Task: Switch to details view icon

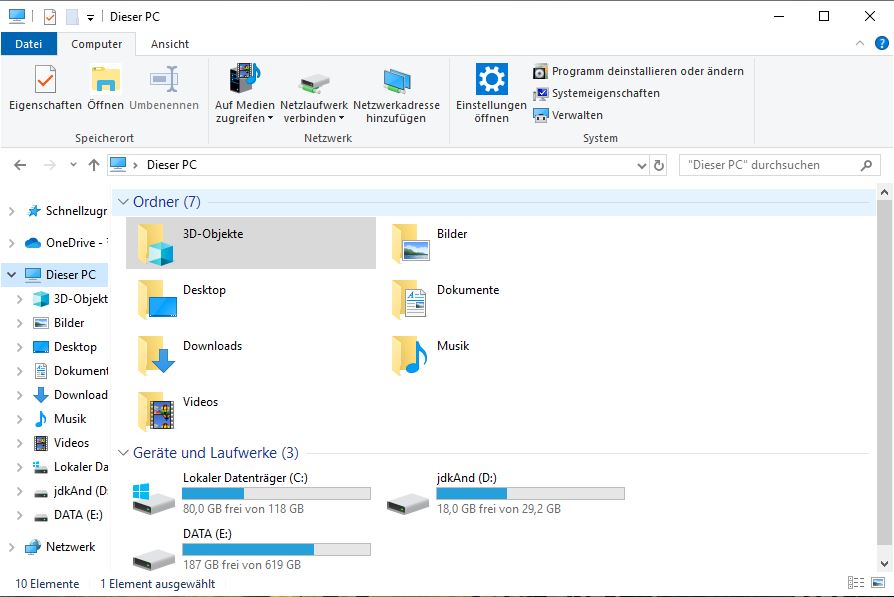Action: click(856, 583)
